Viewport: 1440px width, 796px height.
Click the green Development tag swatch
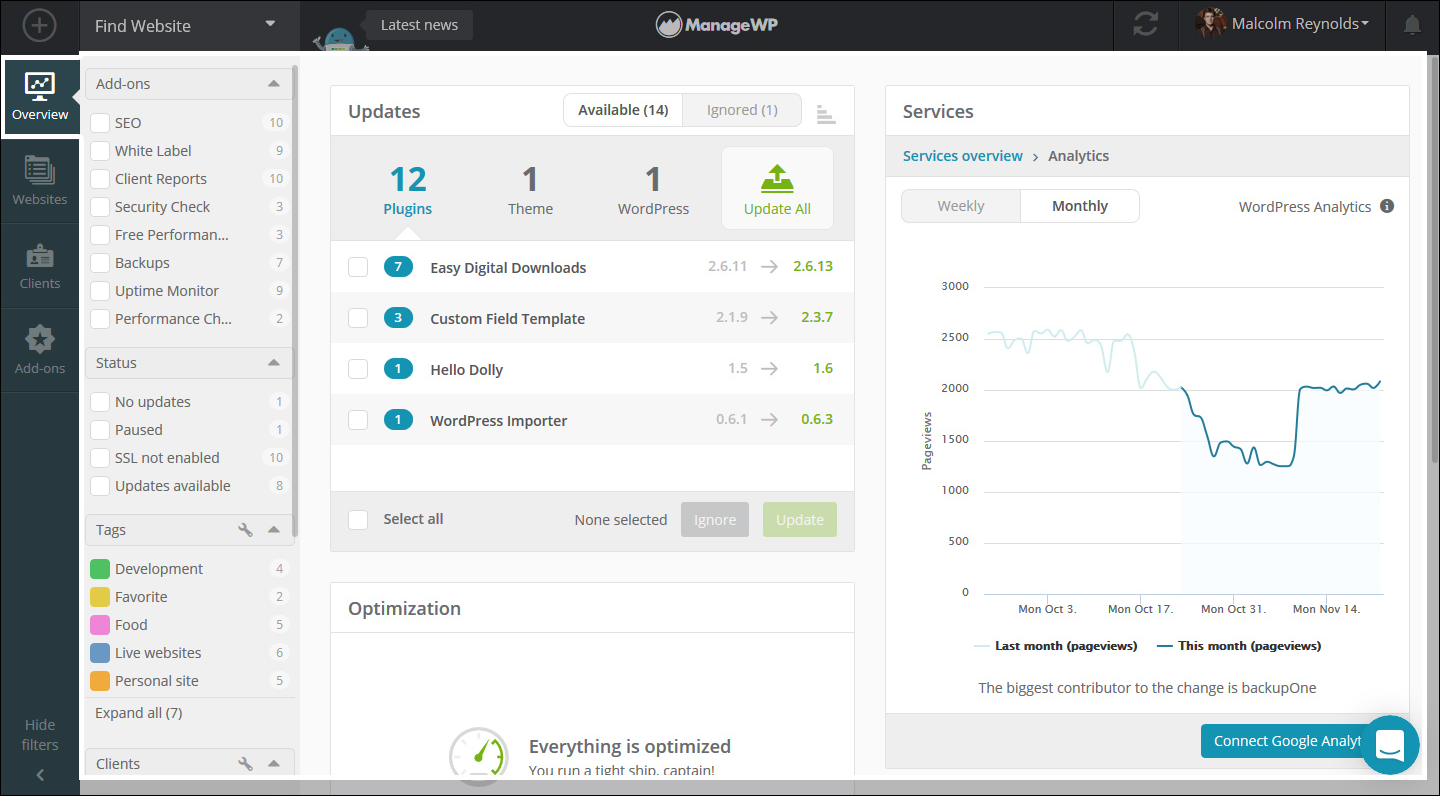[x=100, y=568]
